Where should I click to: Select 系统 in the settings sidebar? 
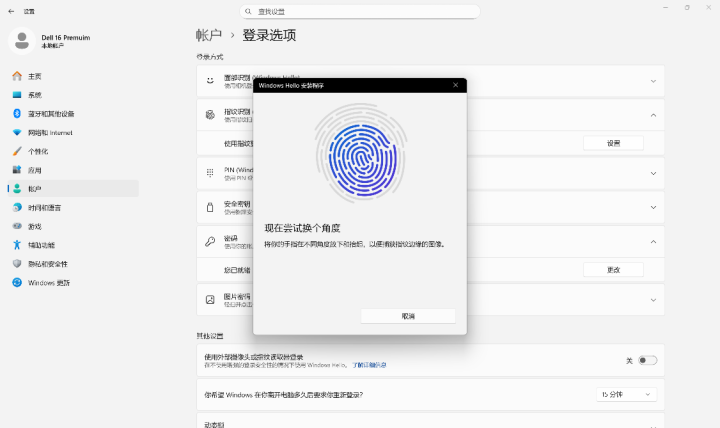pyautogui.click(x=35, y=95)
